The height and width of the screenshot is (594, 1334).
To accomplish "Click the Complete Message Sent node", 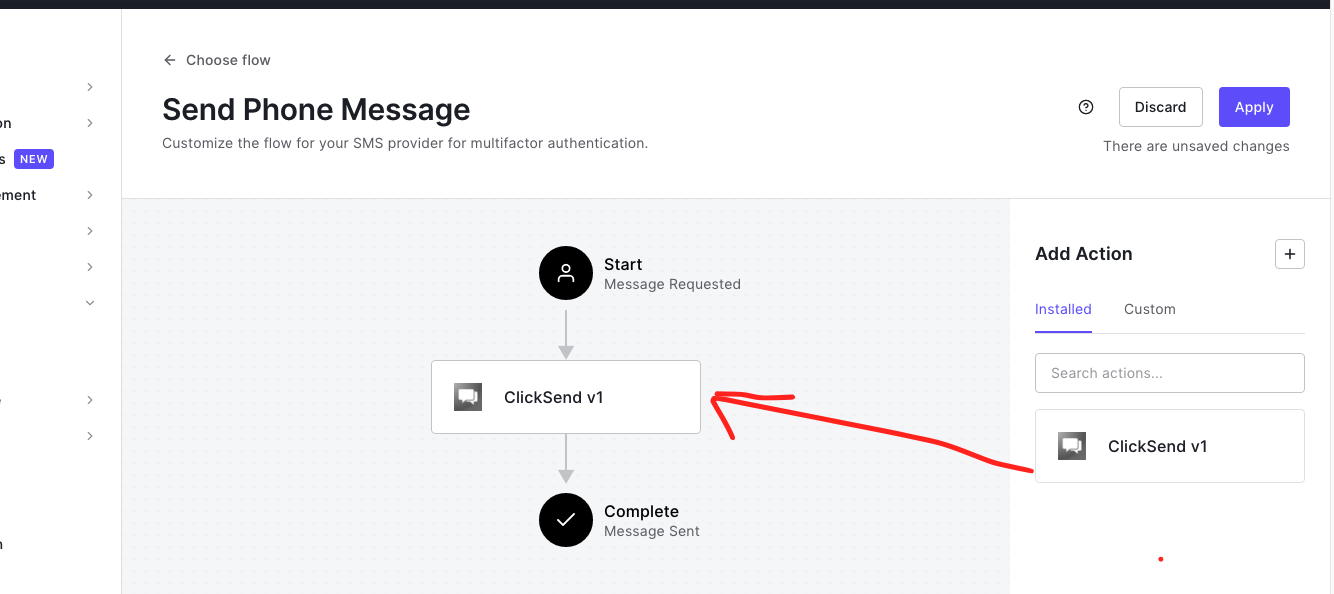I will 641,520.
